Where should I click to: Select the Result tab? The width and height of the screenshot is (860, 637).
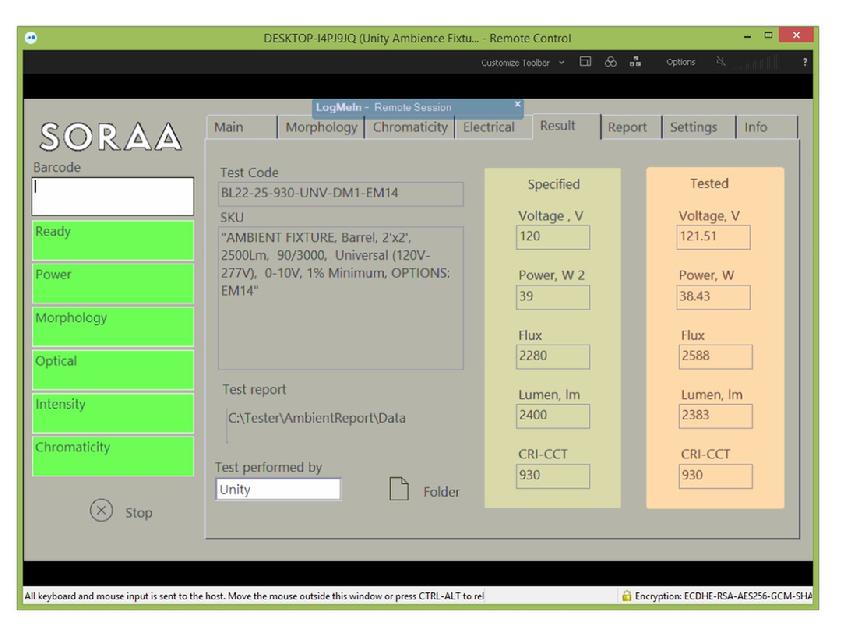click(x=566, y=126)
